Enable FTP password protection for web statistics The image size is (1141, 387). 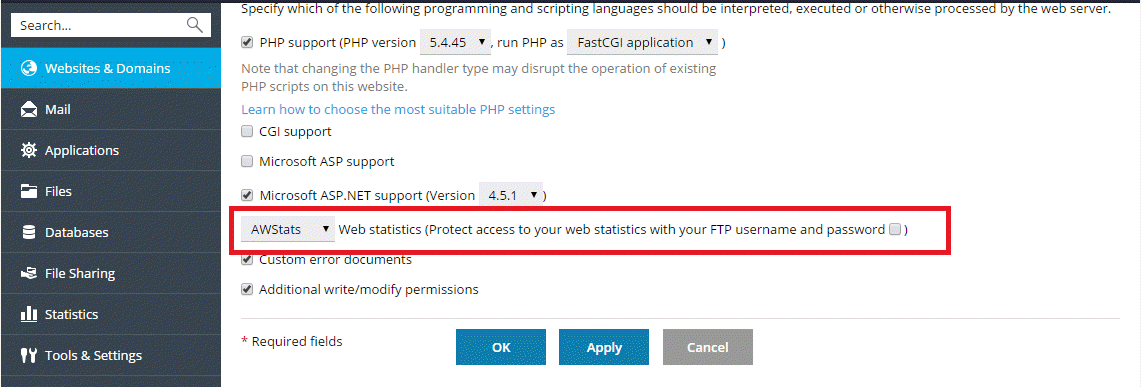click(x=895, y=230)
